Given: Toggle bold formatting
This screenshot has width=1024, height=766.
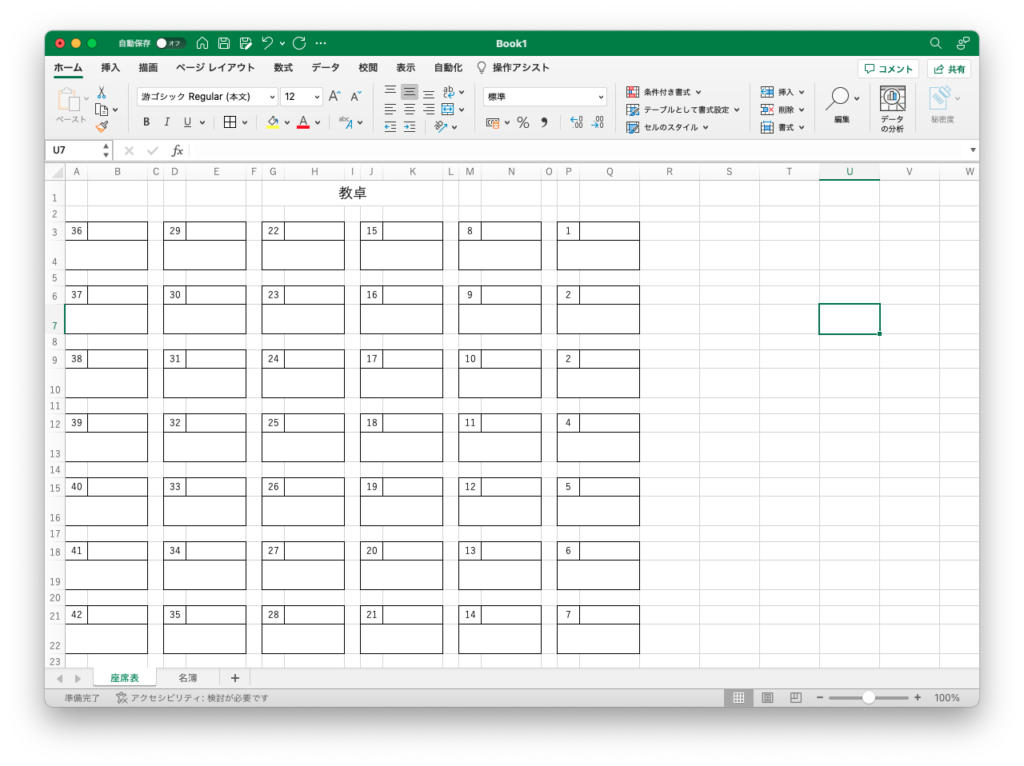Looking at the screenshot, I should pyautogui.click(x=146, y=122).
